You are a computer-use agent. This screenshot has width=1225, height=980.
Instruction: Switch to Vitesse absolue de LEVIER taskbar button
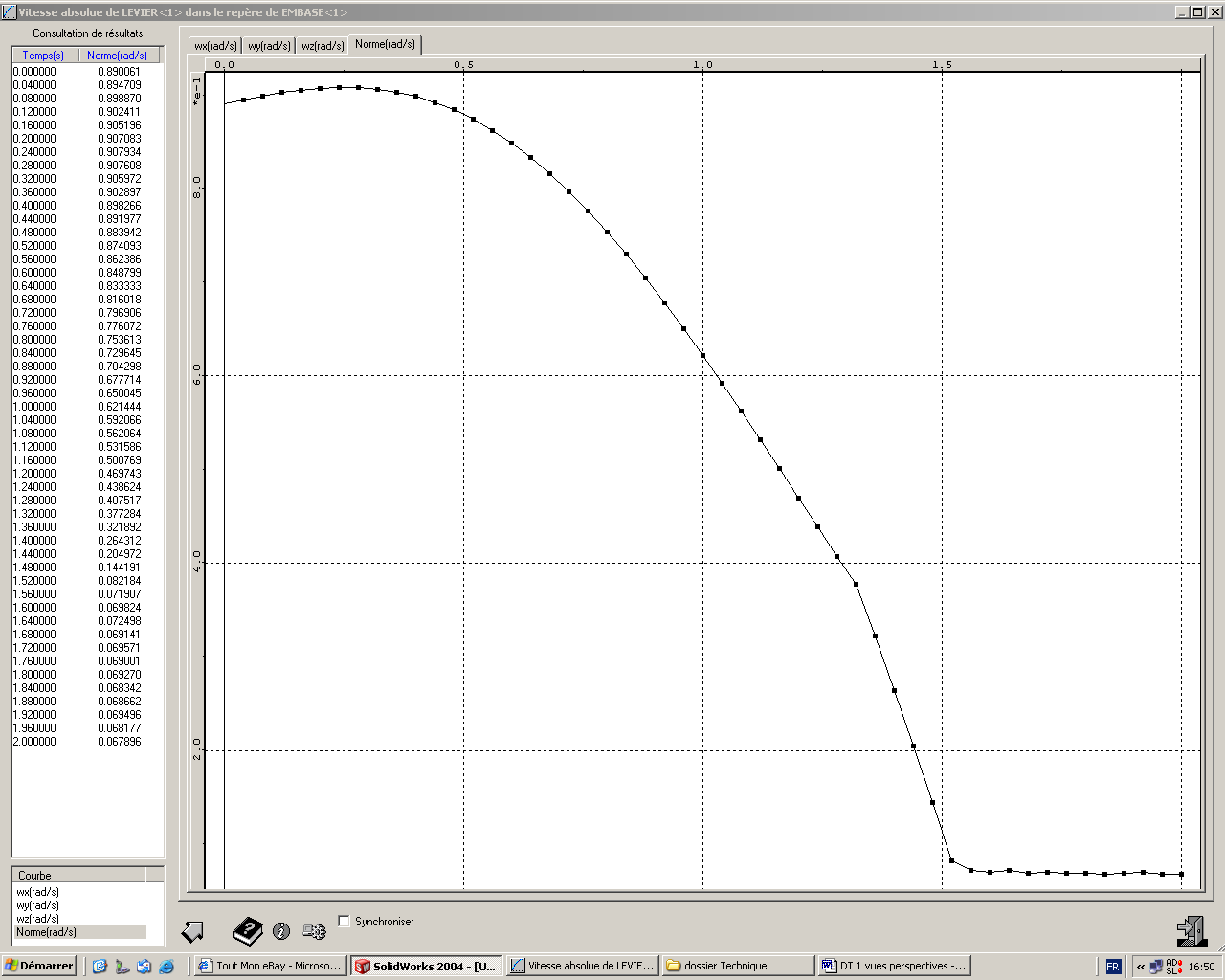(x=583, y=967)
